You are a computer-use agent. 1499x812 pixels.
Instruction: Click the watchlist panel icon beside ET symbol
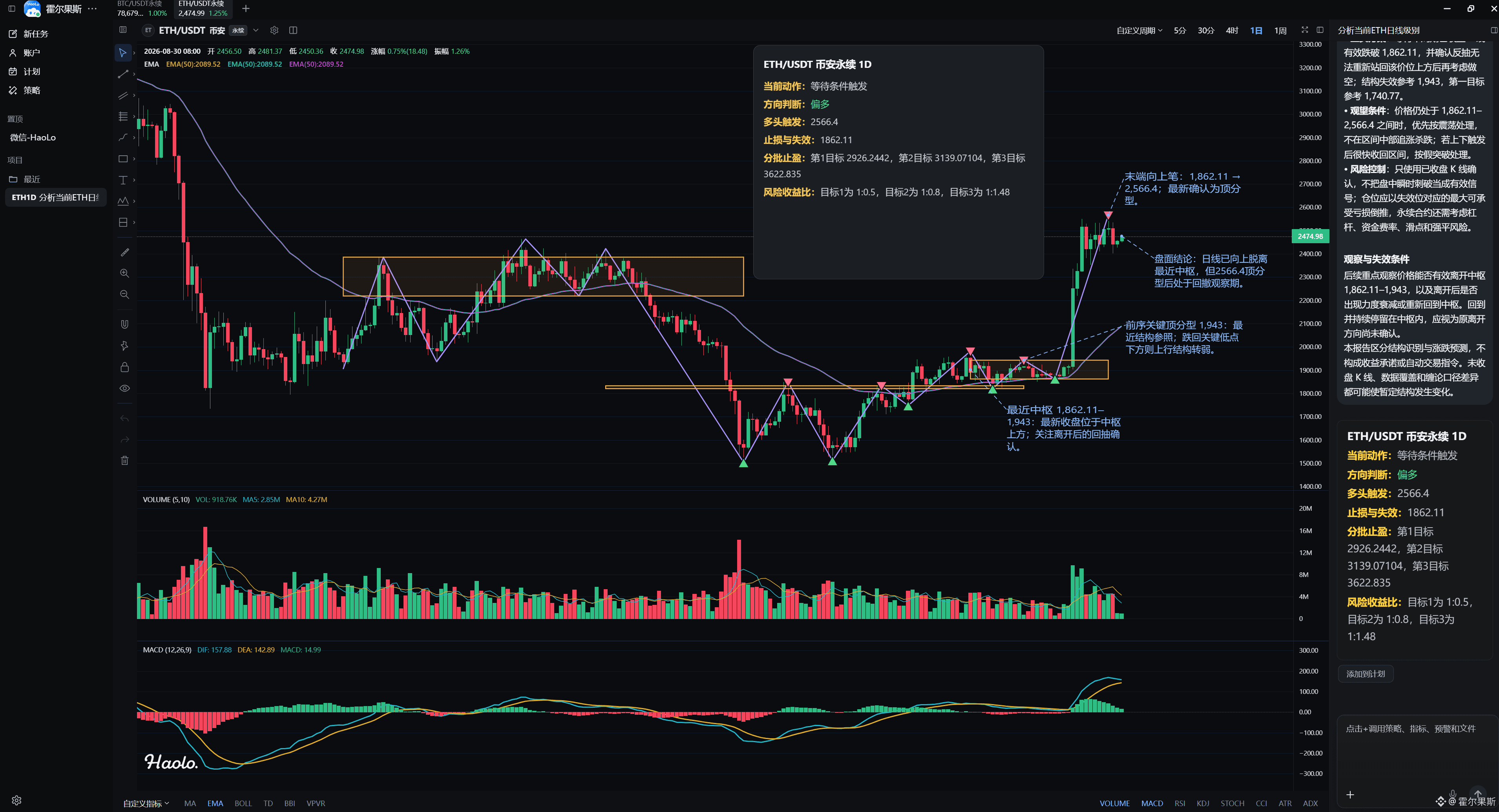pyautogui.click(x=123, y=30)
